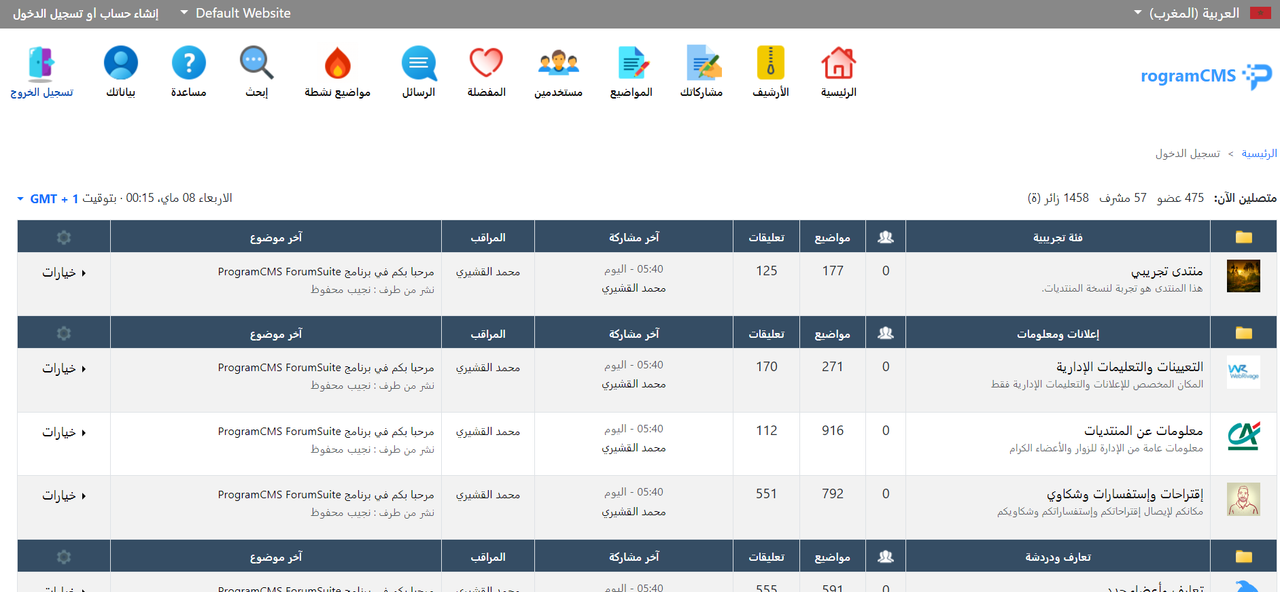Click gear icon in فئة تجريبية header

coord(64,238)
